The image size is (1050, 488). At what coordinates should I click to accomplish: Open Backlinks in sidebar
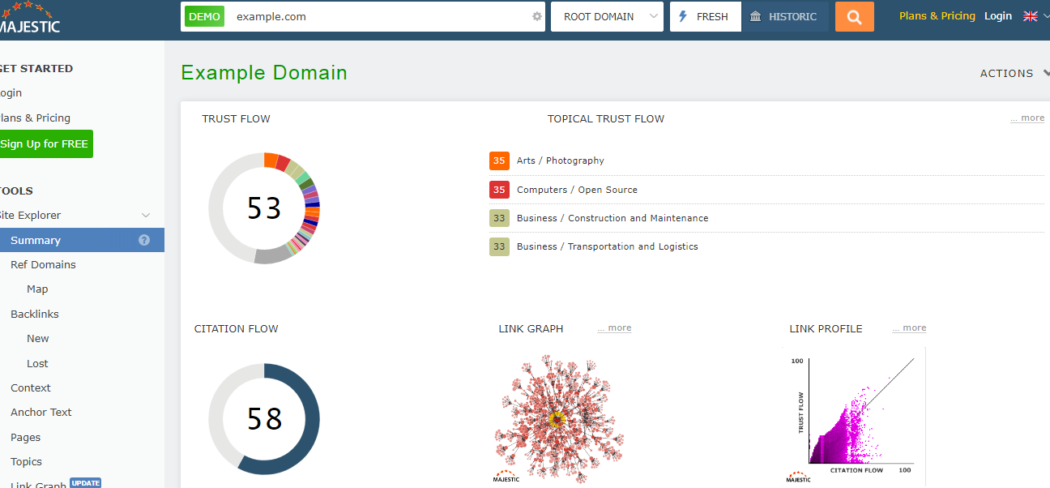coord(35,314)
